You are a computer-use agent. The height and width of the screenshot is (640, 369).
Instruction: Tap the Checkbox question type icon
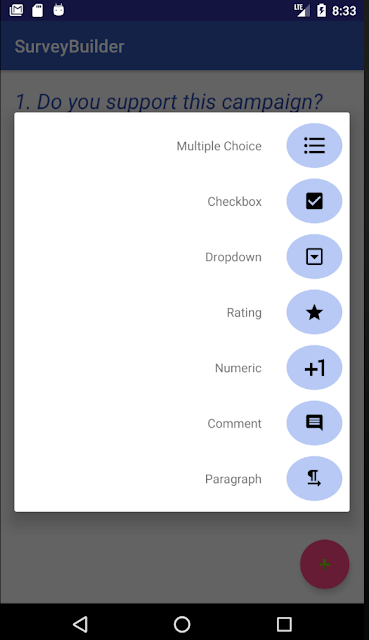[x=314, y=201]
